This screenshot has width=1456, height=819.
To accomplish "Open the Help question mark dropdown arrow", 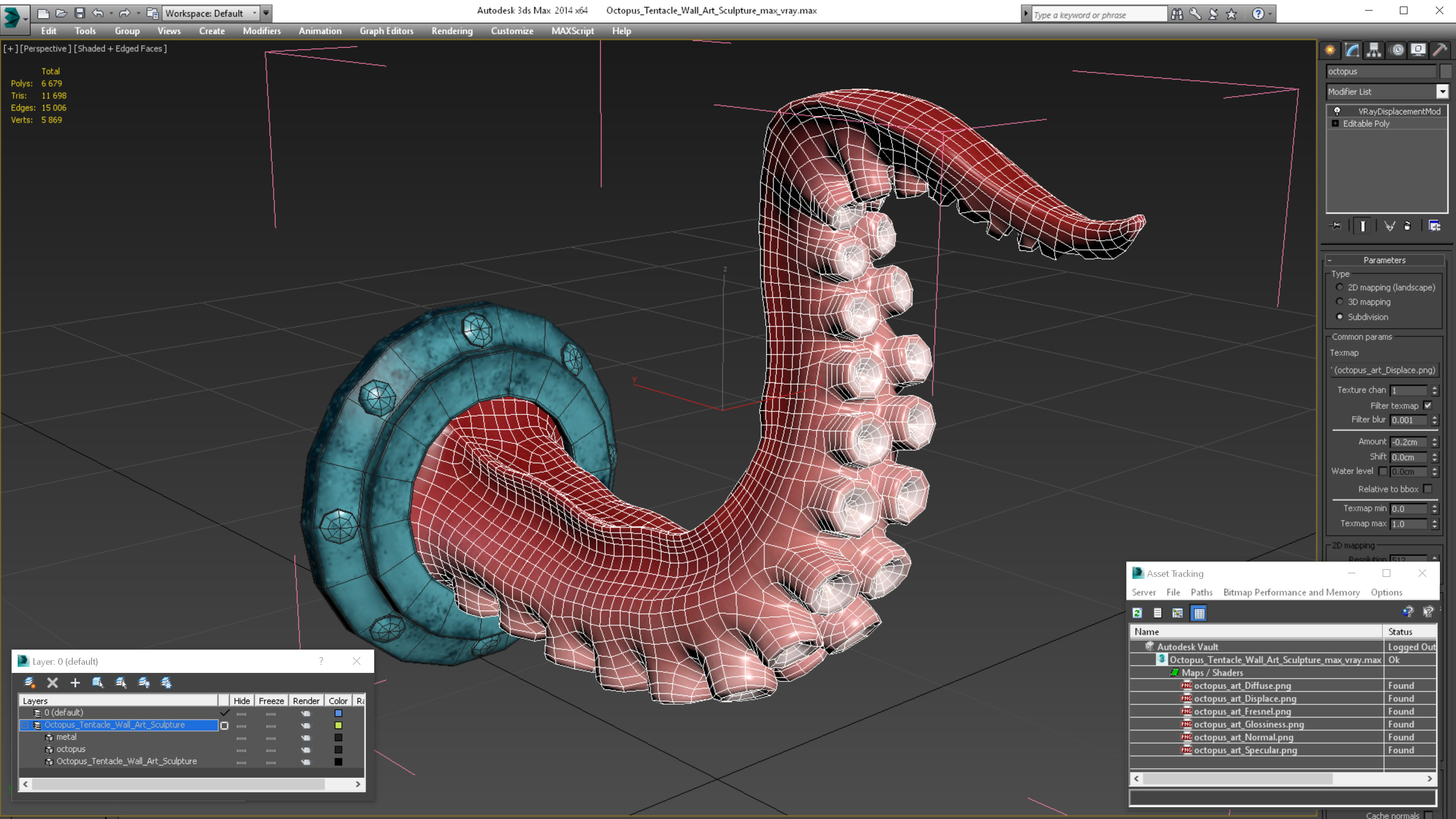I will tap(1270, 14).
